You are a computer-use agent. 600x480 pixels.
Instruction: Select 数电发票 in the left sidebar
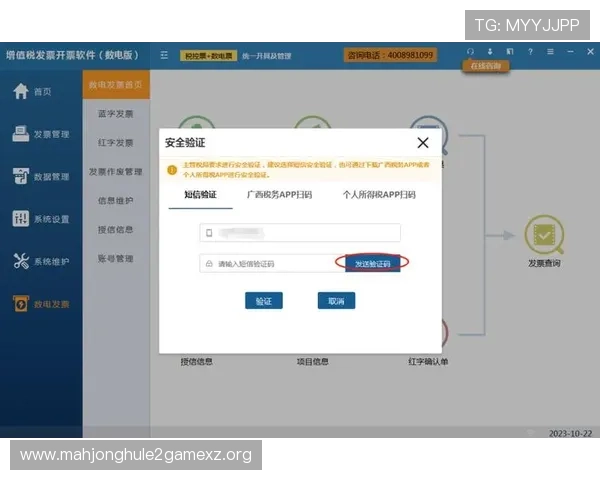tap(41, 304)
